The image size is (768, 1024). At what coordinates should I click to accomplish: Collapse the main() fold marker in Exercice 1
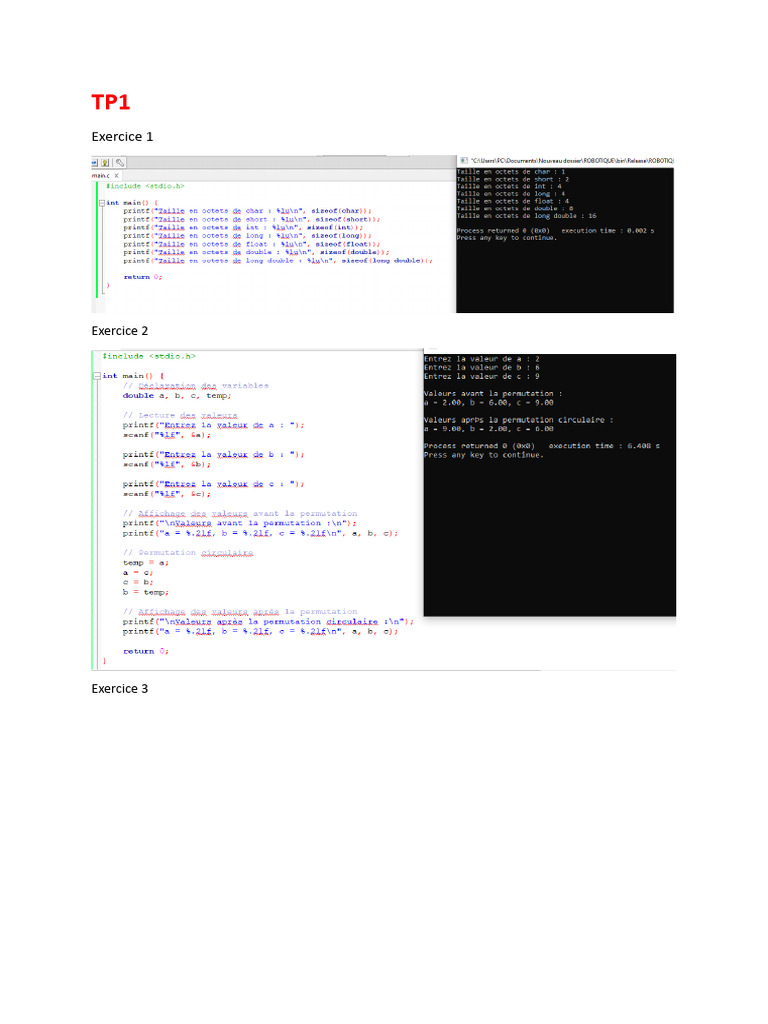click(101, 203)
